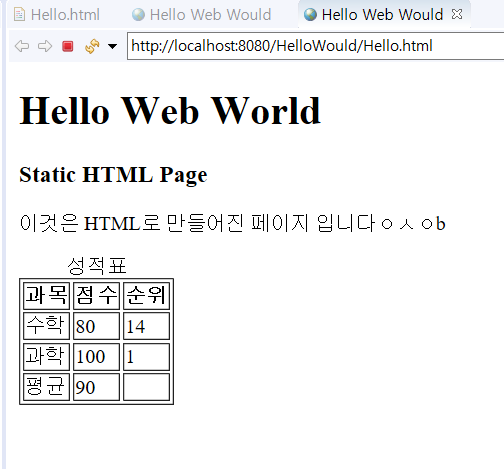Click the 평균 row label cell
Image resolution: width=504 pixels, height=469 pixels.
[46, 387]
